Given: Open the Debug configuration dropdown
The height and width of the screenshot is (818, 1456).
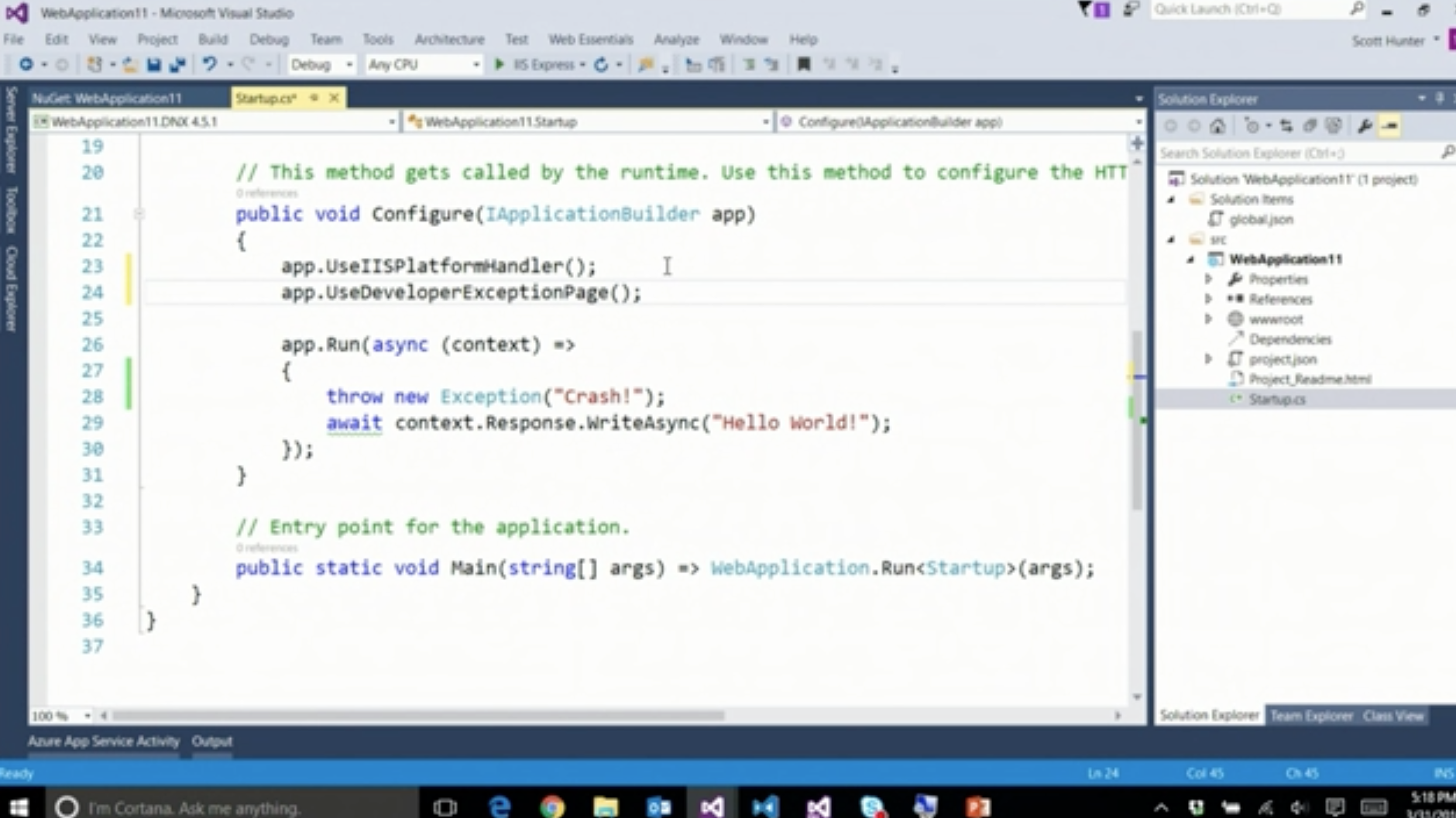Looking at the screenshot, I should tap(321, 65).
